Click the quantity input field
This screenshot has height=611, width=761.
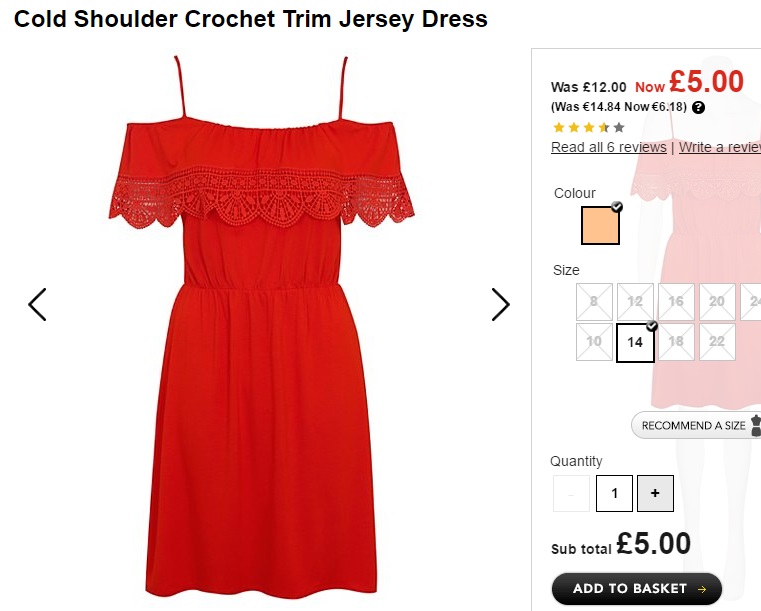coord(614,493)
